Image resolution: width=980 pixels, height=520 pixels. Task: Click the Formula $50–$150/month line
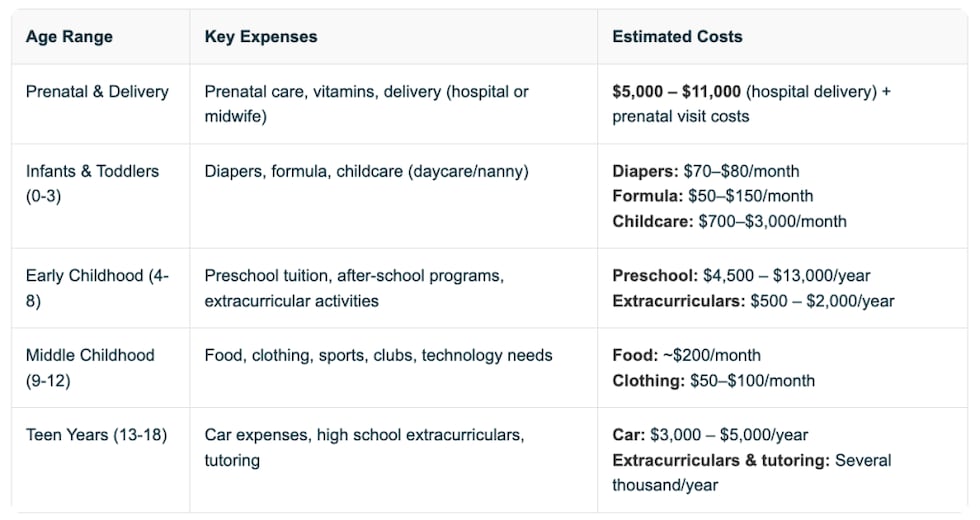tap(712, 196)
